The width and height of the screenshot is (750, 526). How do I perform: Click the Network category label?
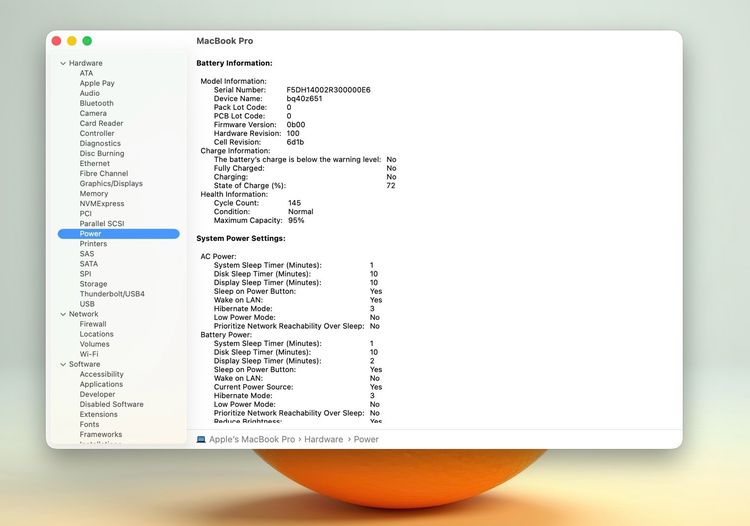(83, 314)
